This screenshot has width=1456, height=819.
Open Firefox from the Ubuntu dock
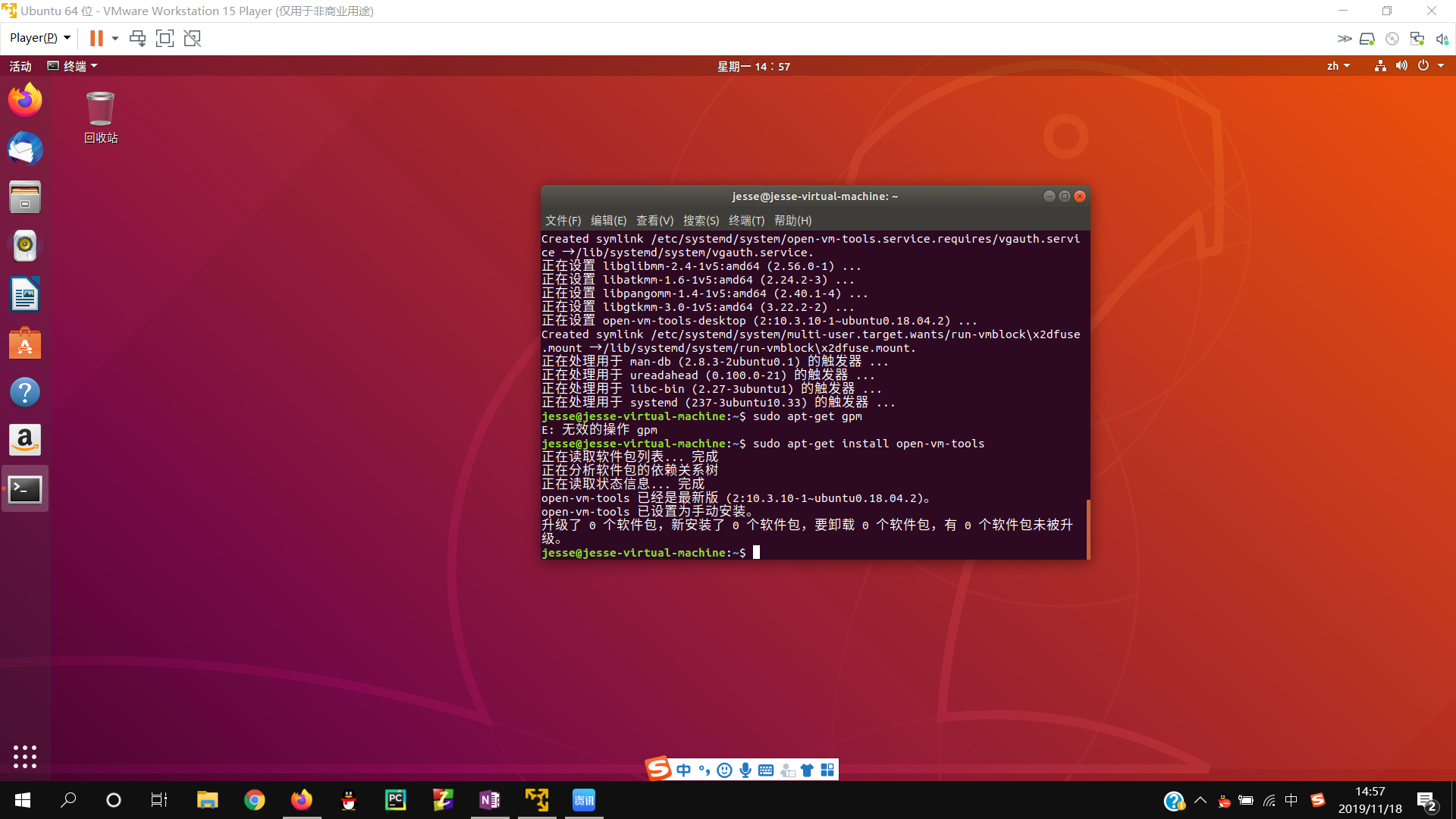click(25, 99)
